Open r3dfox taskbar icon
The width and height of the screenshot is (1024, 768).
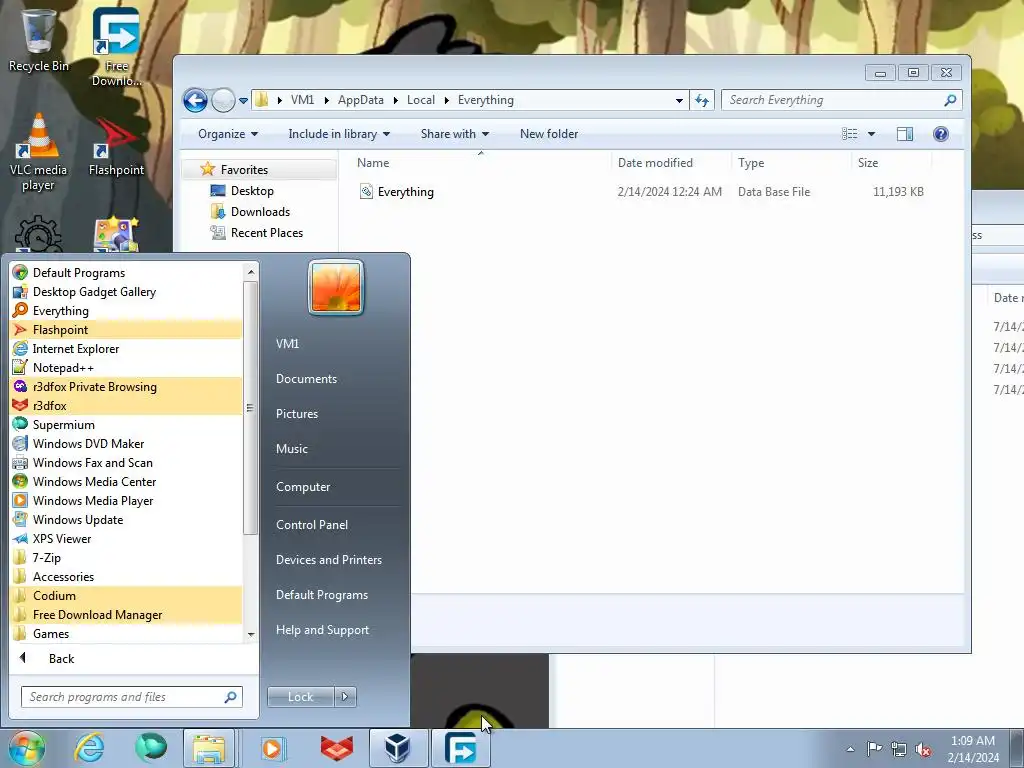click(x=336, y=748)
